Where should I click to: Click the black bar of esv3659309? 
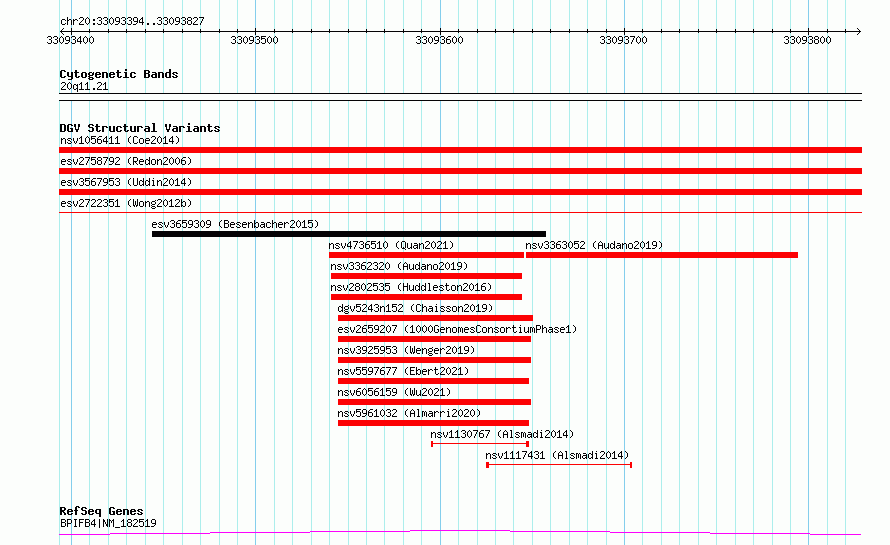349,234
